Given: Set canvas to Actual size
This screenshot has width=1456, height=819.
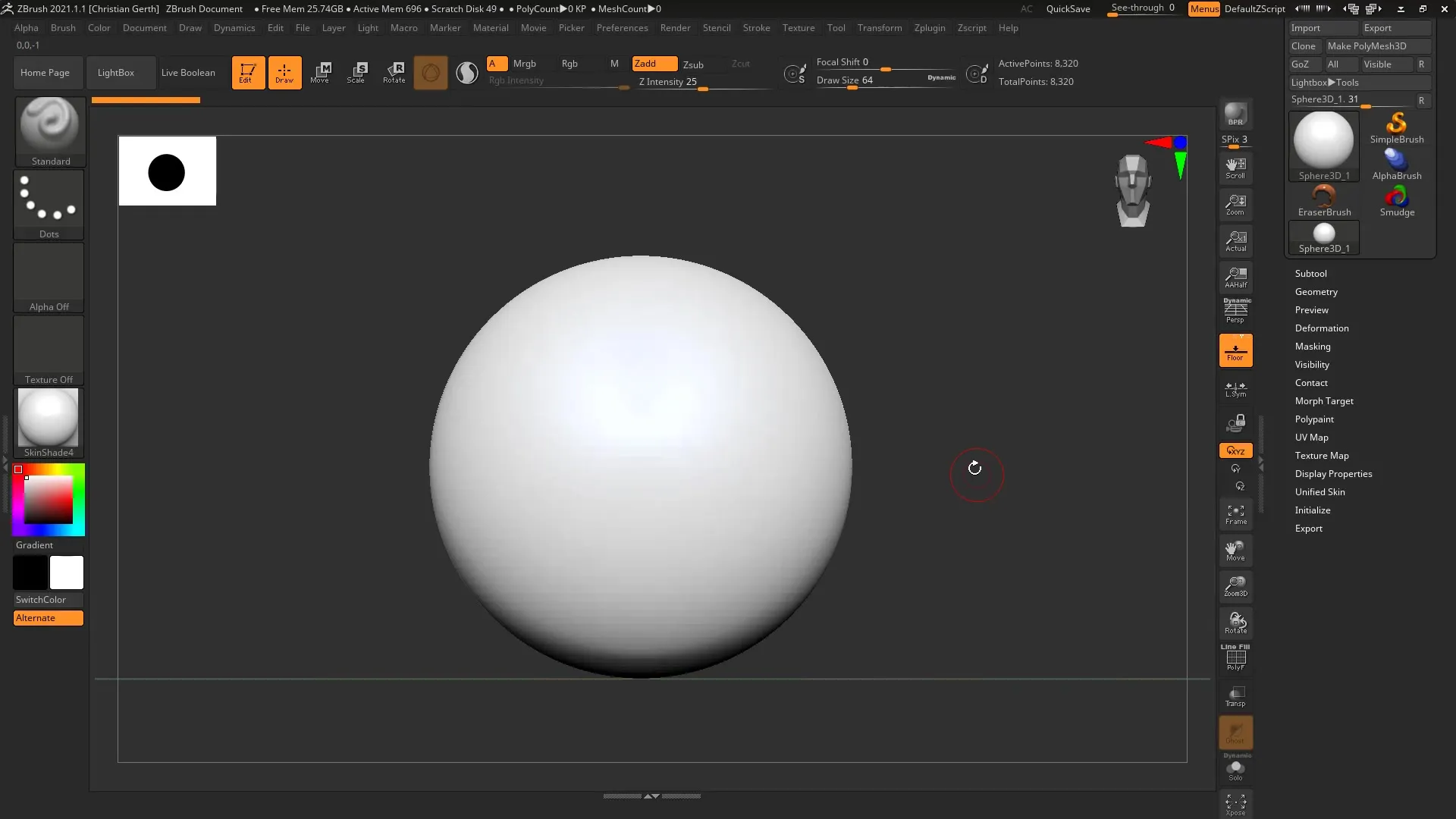Looking at the screenshot, I should pyautogui.click(x=1235, y=240).
